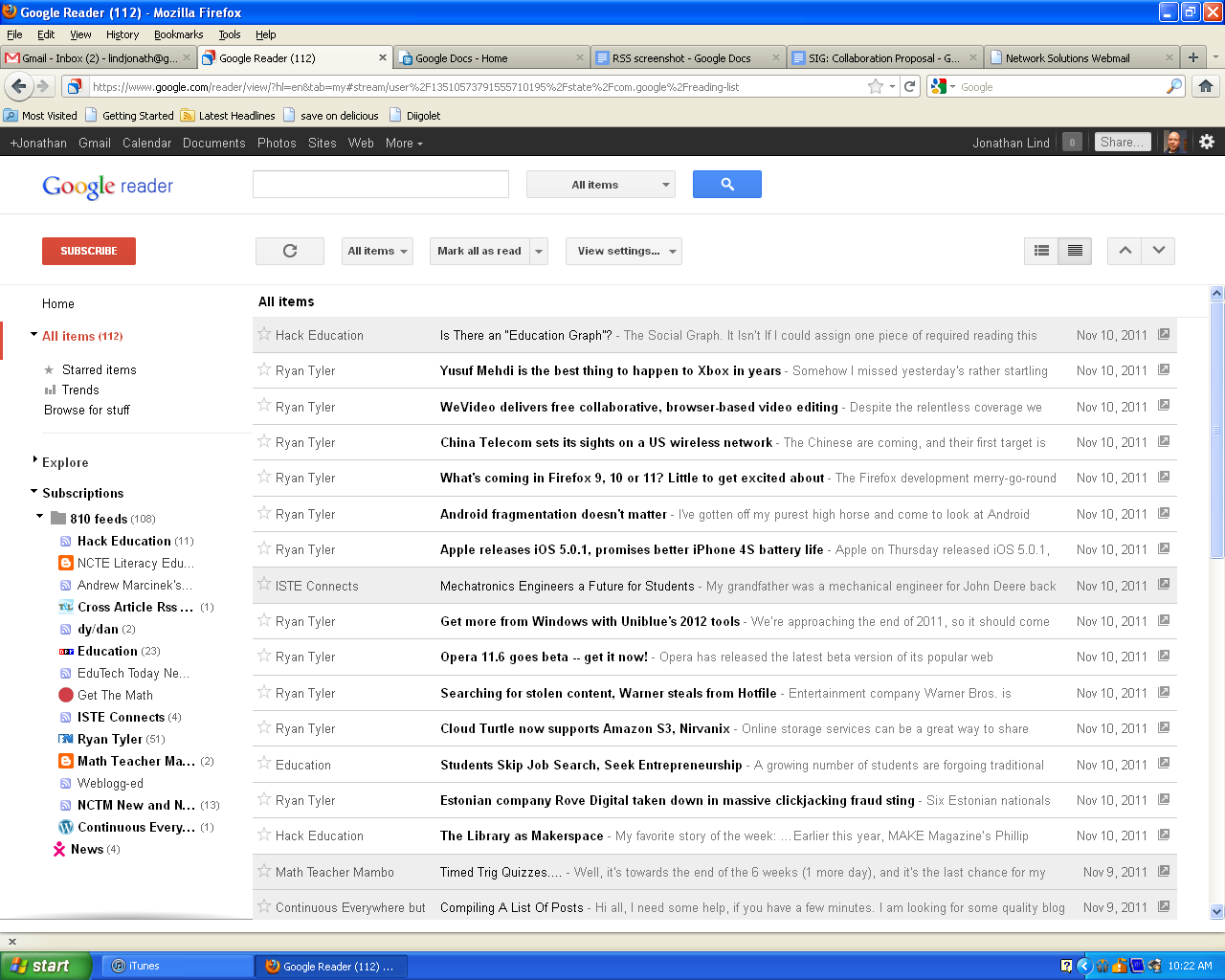Viewport: 1225px width, 980px height.
Task: Collapse the 810 feeds folder
Action: point(40,517)
